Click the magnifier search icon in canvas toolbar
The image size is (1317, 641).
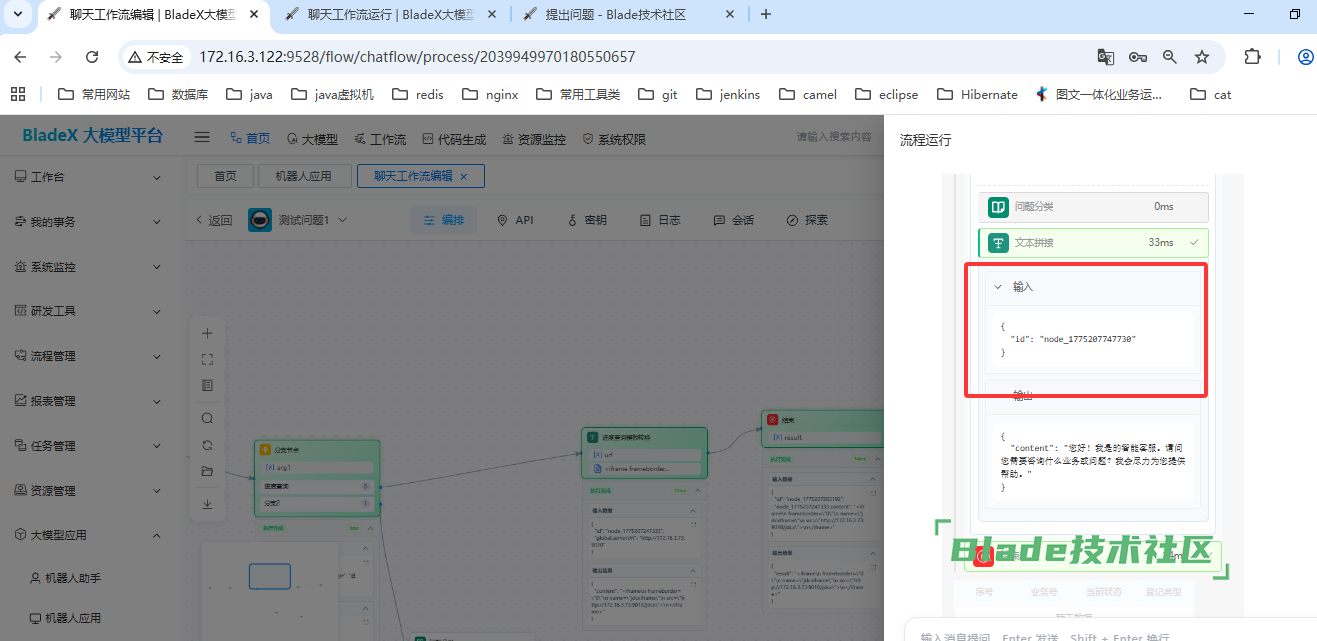[x=207, y=419]
